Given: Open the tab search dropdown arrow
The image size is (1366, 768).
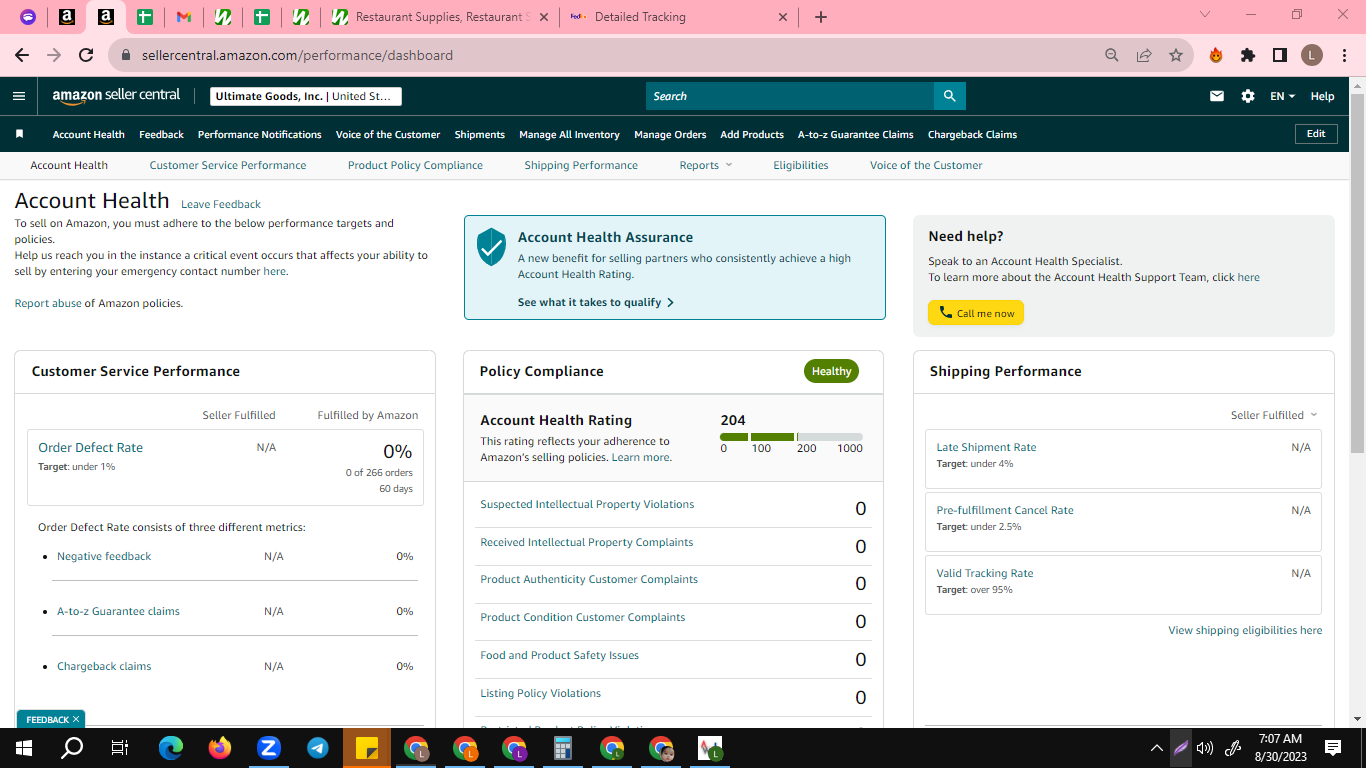Looking at the screenshot, I should click(x=1205, y=15).
